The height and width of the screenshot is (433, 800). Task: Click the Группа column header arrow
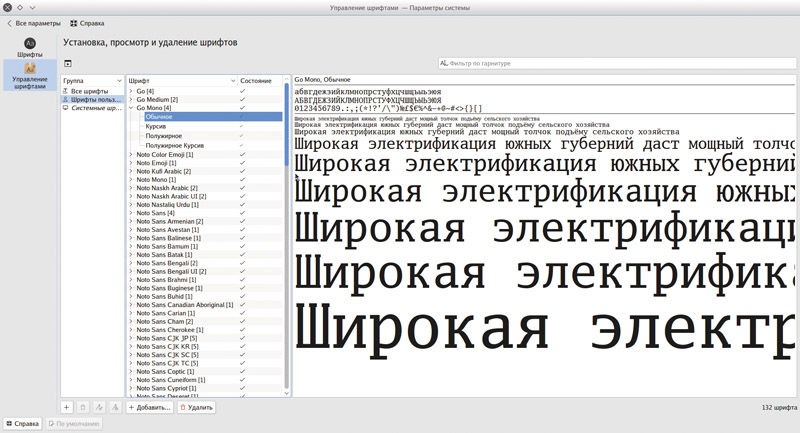119,81
